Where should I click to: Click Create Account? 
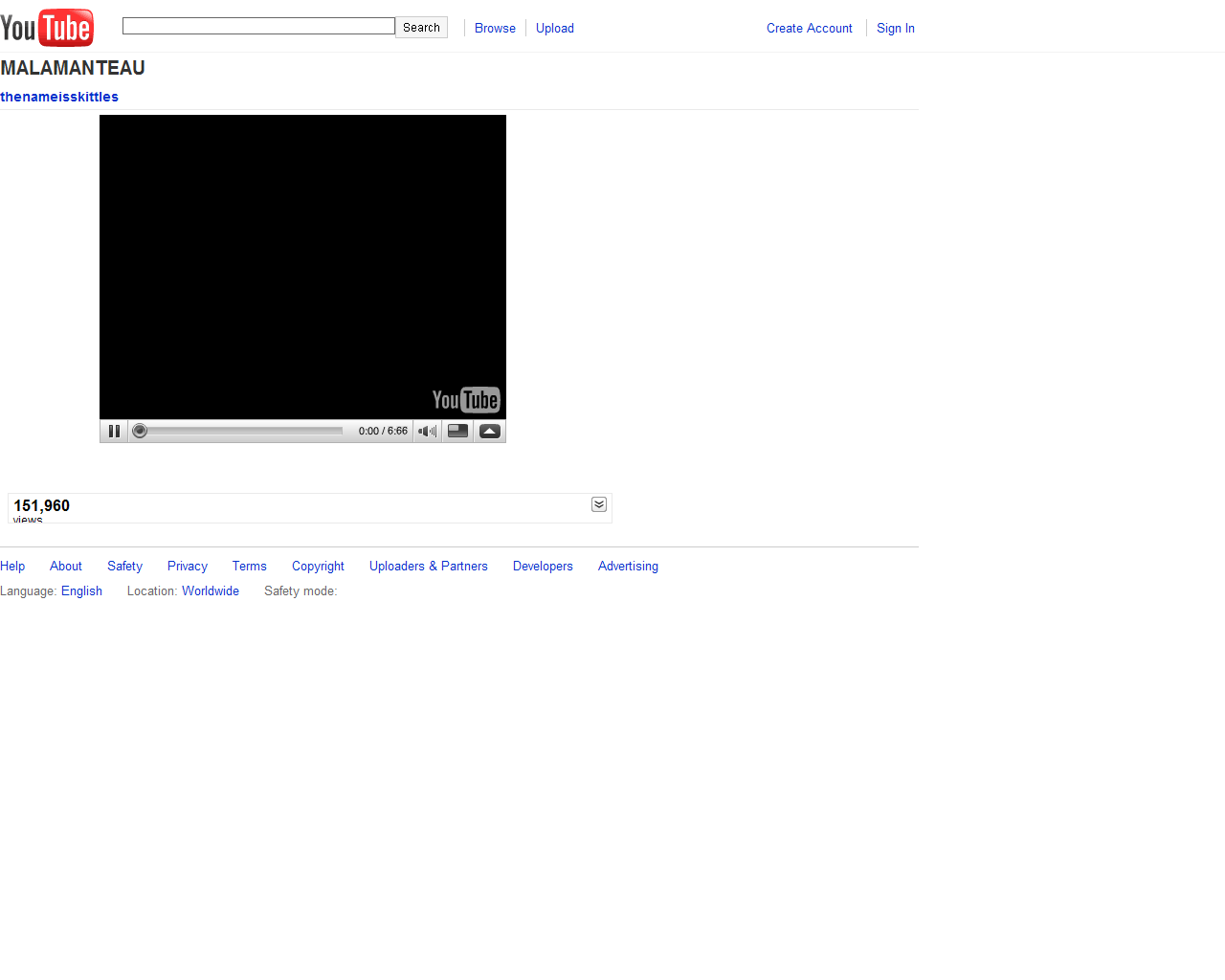click(x=809, y=28)
